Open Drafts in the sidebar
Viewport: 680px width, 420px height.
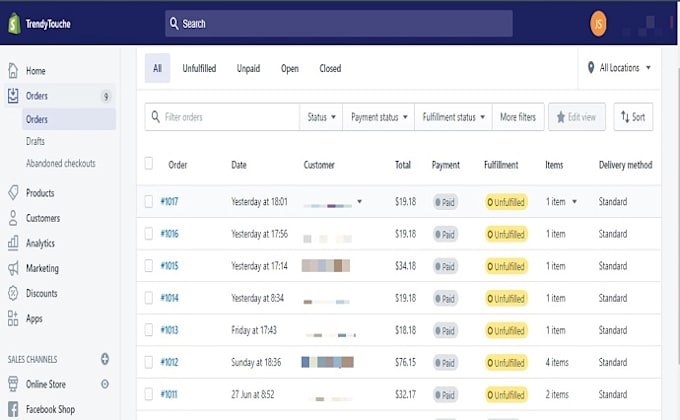tap(35, 141)
